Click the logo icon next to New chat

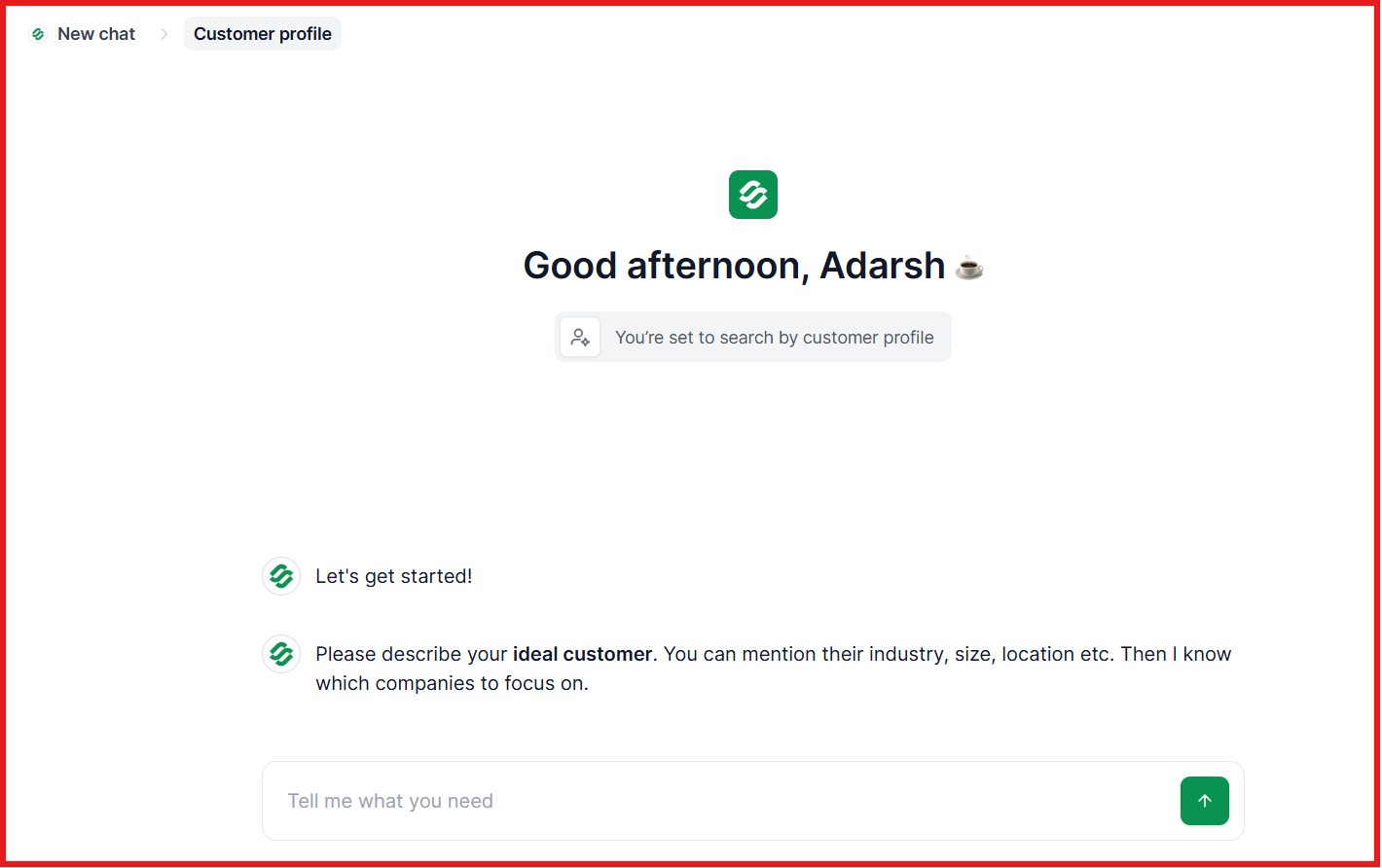point(38,33)
